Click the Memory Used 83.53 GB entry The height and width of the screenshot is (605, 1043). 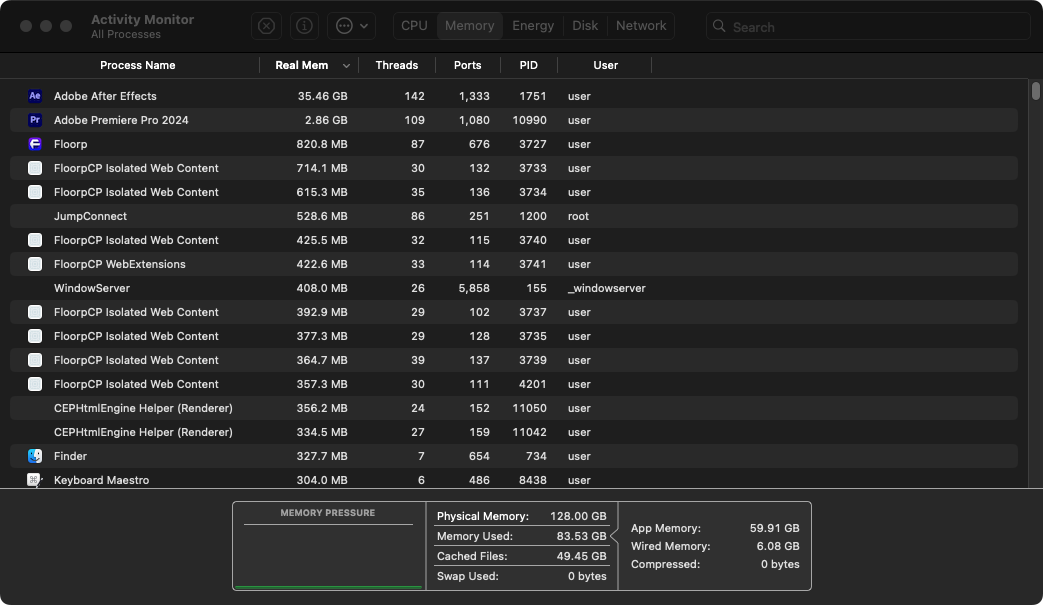click(522, 536)
